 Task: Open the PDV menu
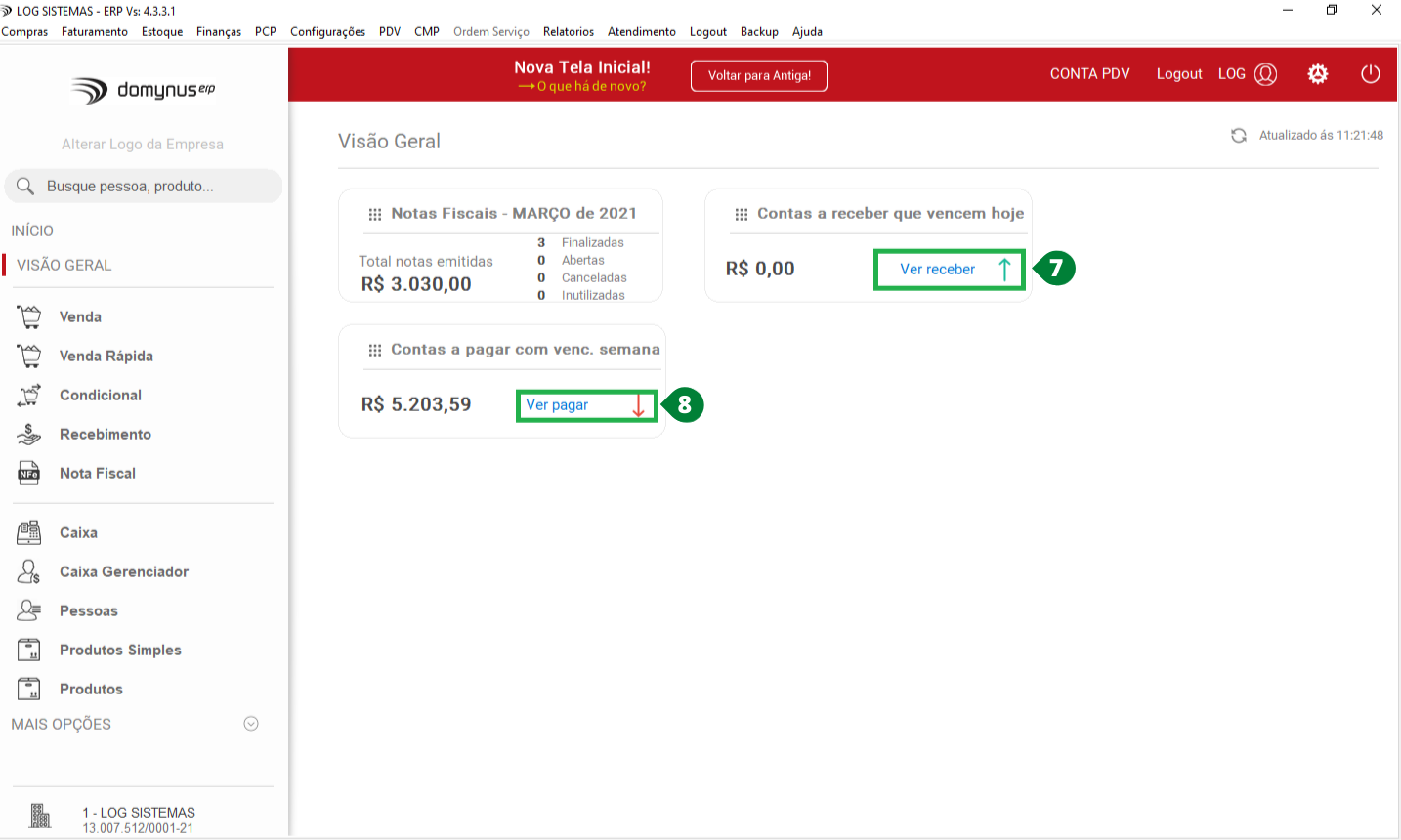[390, 31]
